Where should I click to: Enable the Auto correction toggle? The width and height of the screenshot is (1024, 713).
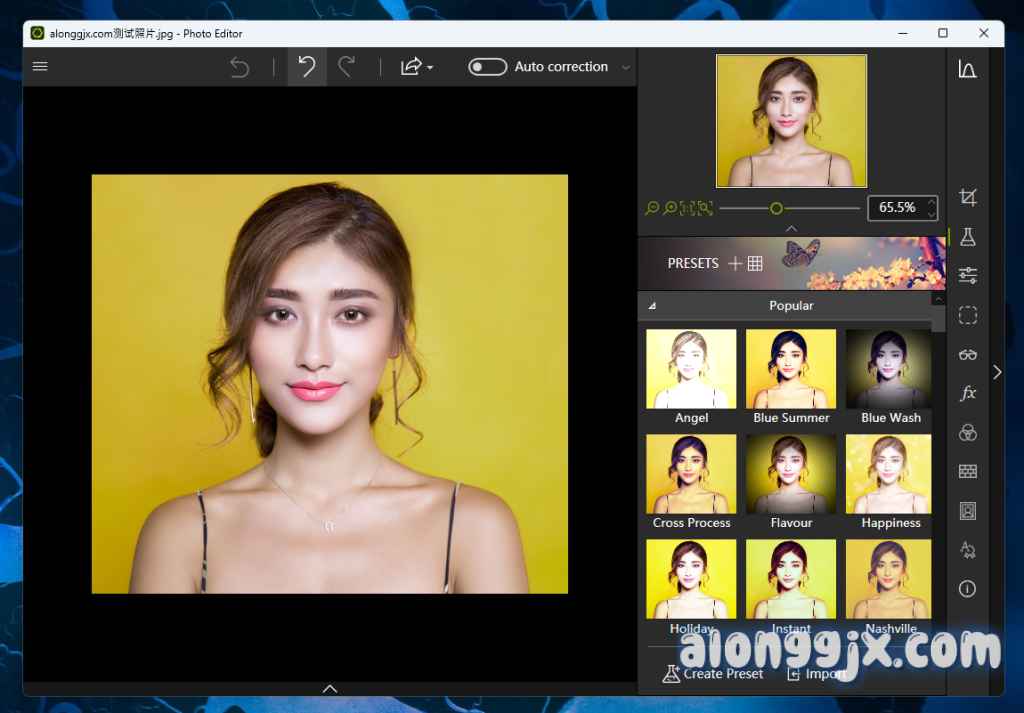[x=488, y=67]
